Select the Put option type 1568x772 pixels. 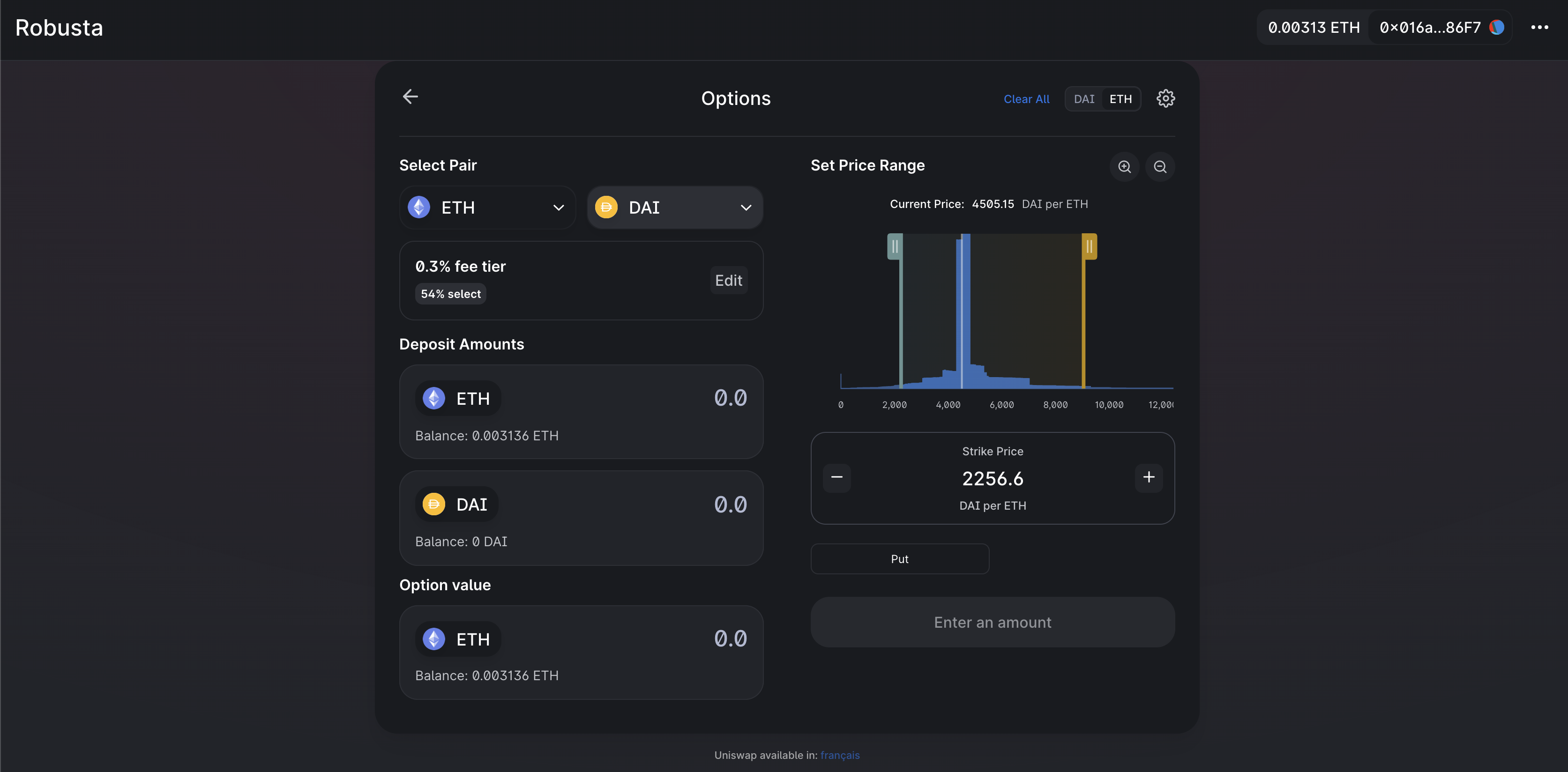pyautogui.click(x=899, y=559)
